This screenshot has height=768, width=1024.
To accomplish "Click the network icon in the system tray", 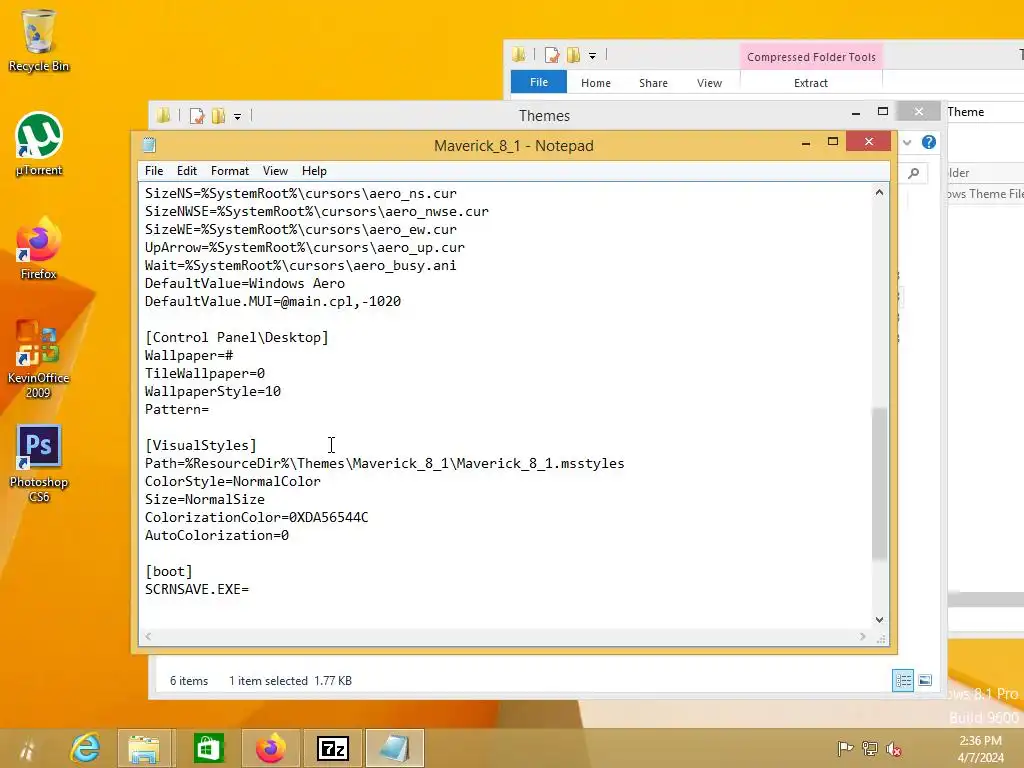I will [x=870, y=748].
